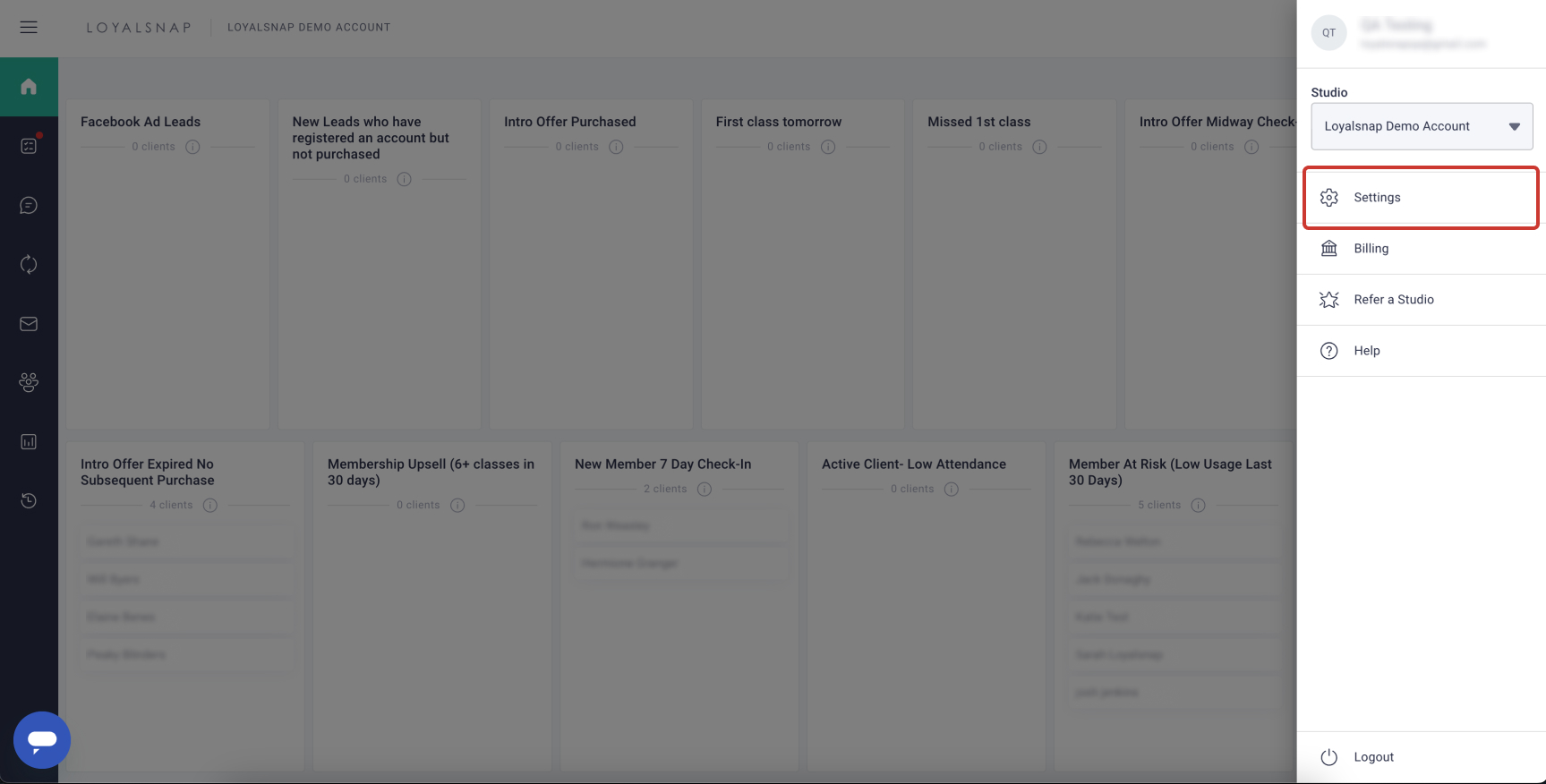Screen dimensions: 1546x784
Task: Open the reports chart icon in sidebar
Action: (29, 442)
